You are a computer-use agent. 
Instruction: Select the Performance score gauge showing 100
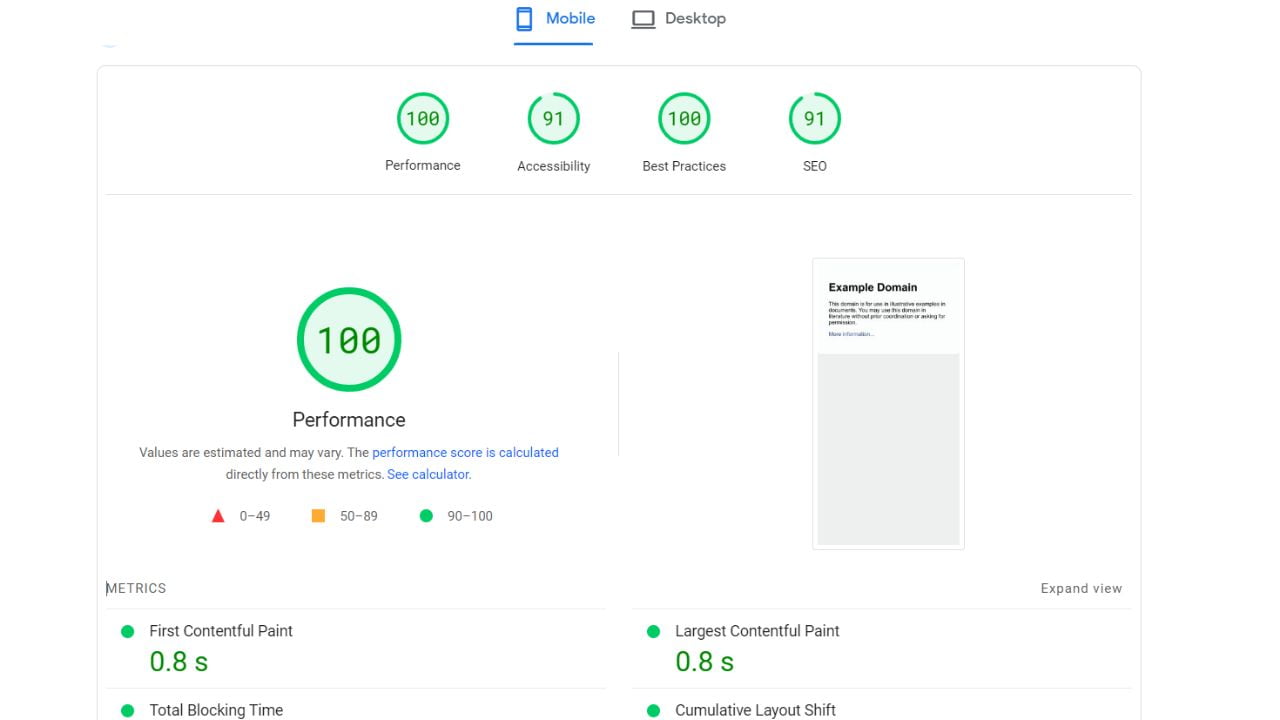423,117
